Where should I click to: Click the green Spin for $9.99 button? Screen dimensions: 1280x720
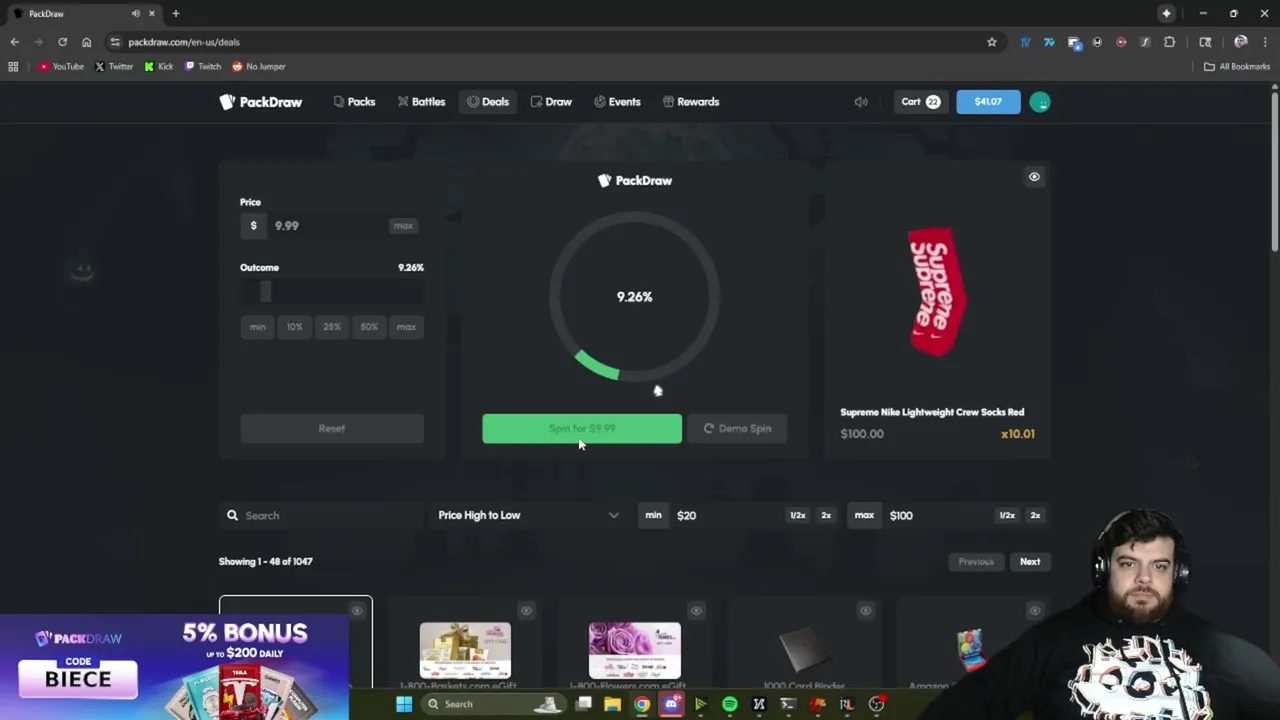pos(582,429)
